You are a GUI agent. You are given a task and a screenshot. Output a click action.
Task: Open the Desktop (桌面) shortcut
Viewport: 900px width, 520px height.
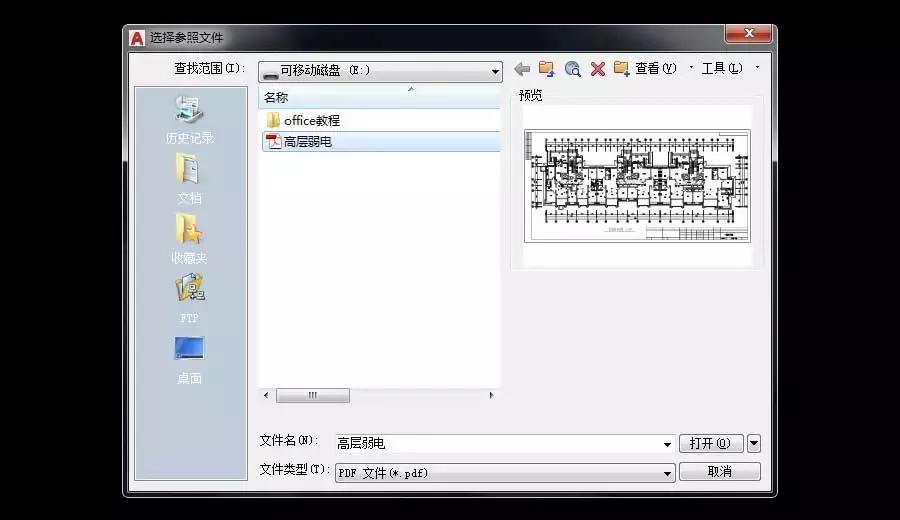[x=189, y=360]
